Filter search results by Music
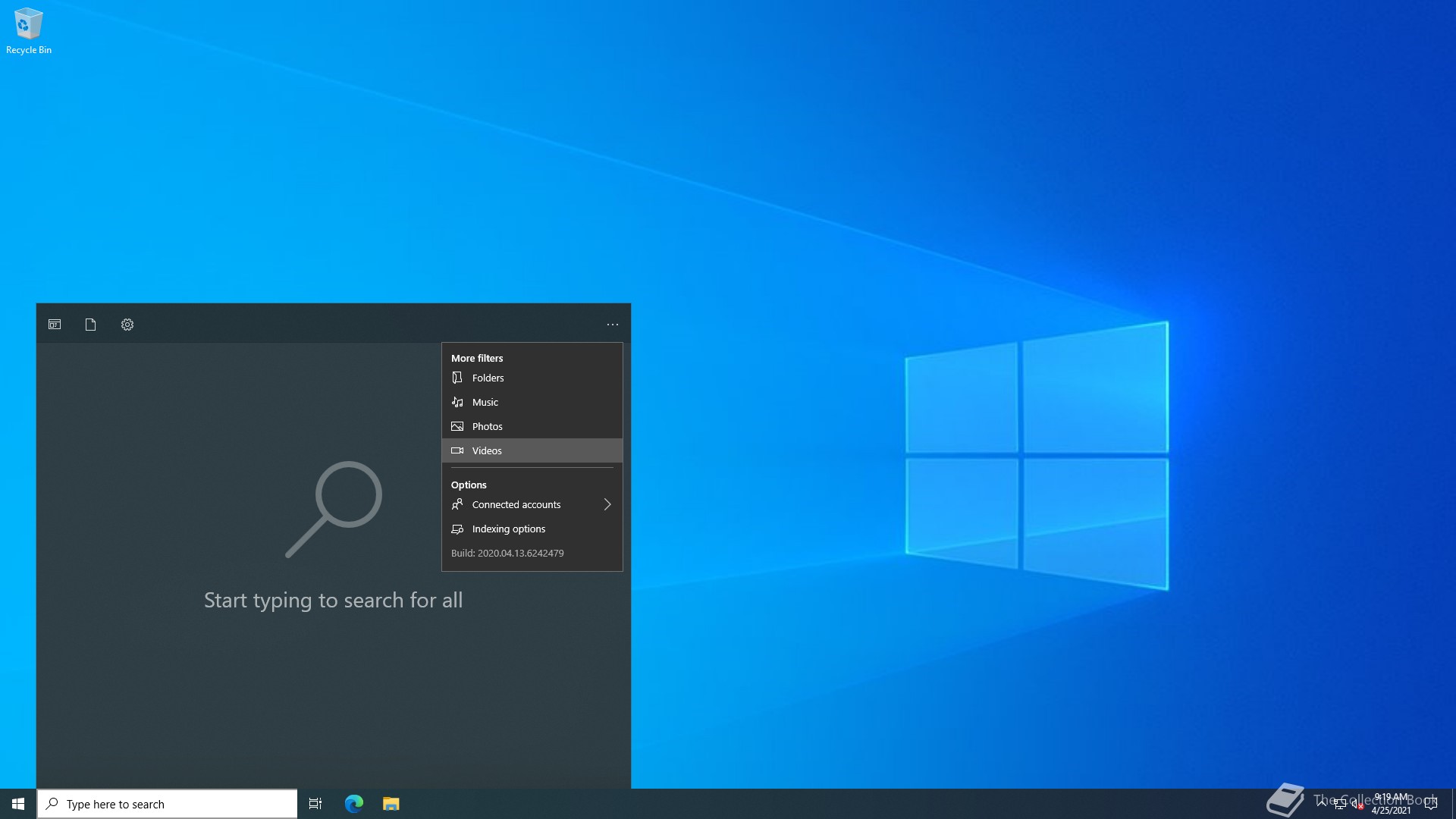This screenshot has width=1456, height=819. pyautogui.click(x=532, y=402)
